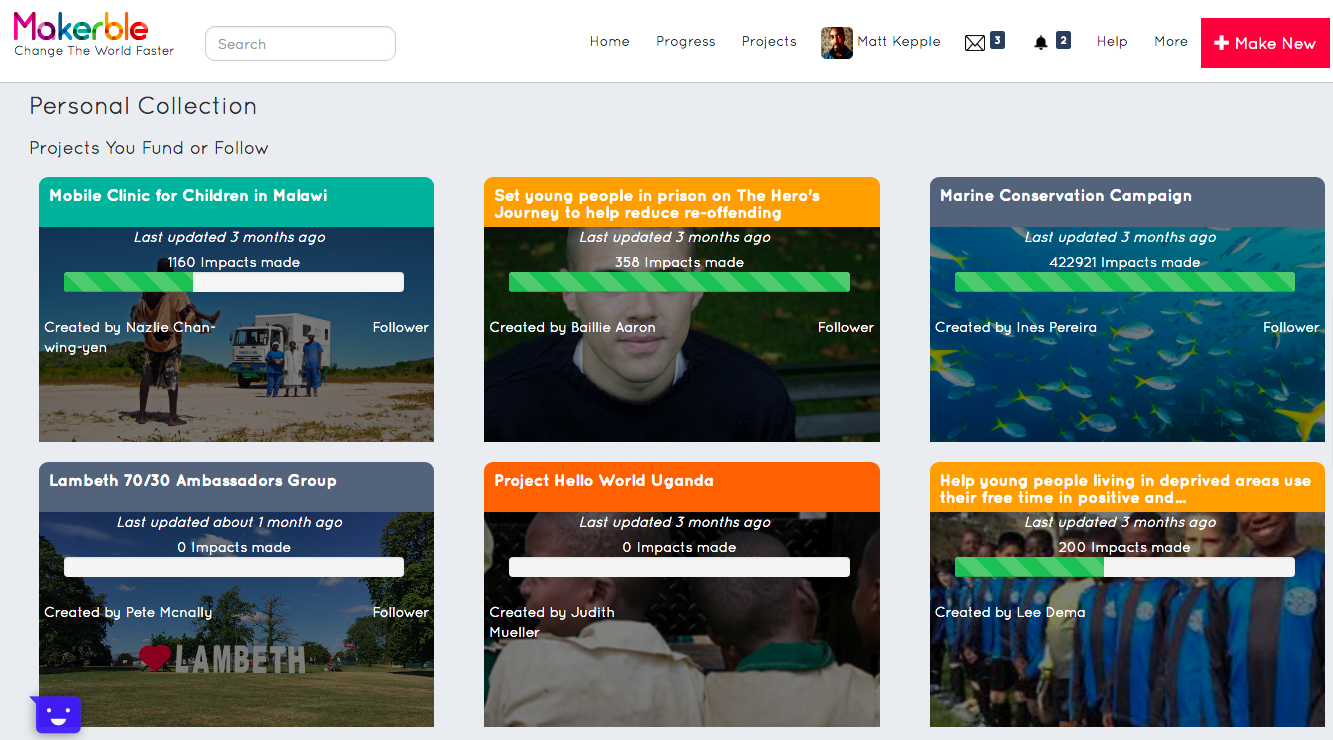
Task: Open Project Hello World Uganda title
Action: point(604,480)
